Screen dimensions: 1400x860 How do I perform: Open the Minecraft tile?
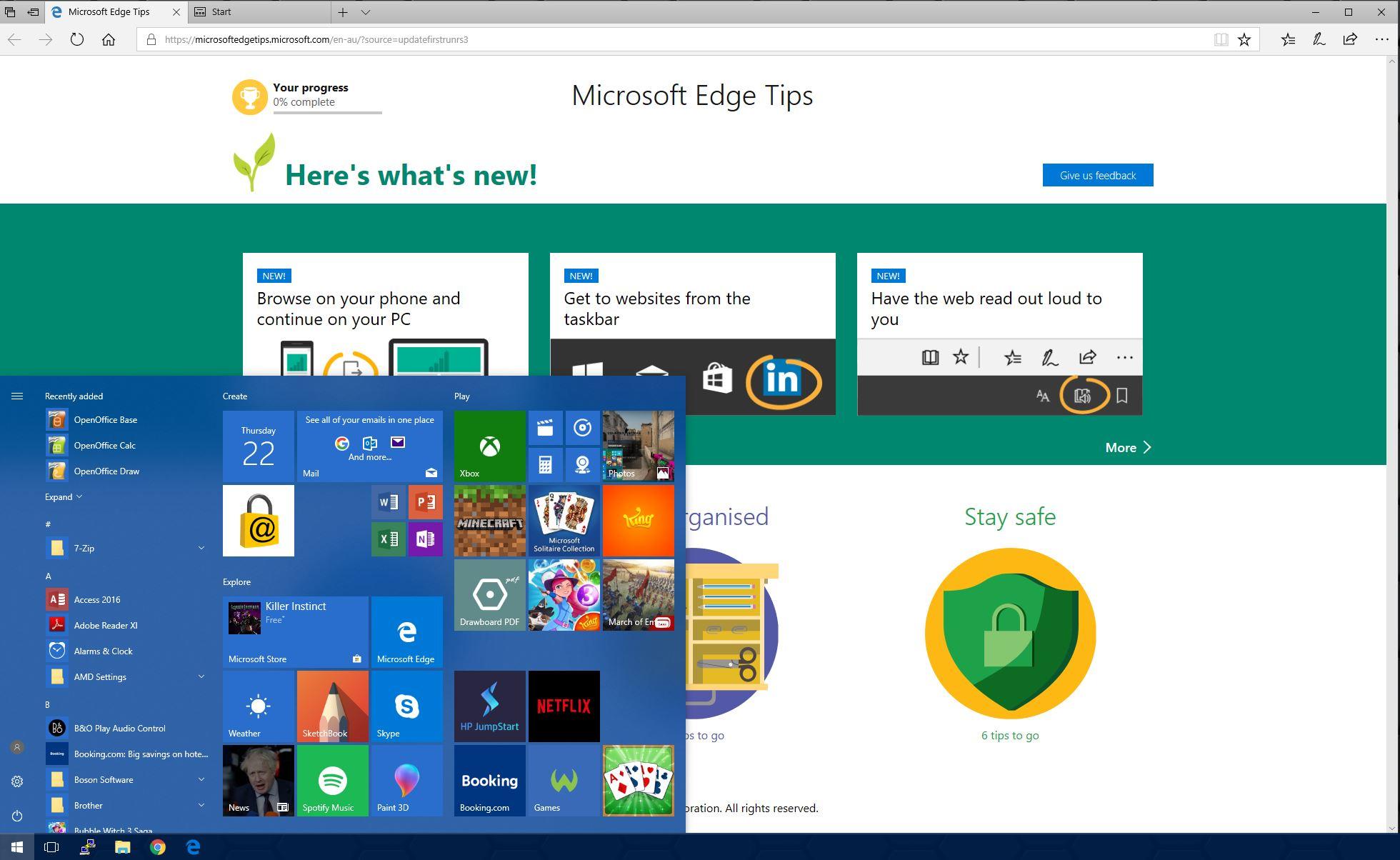489,521
